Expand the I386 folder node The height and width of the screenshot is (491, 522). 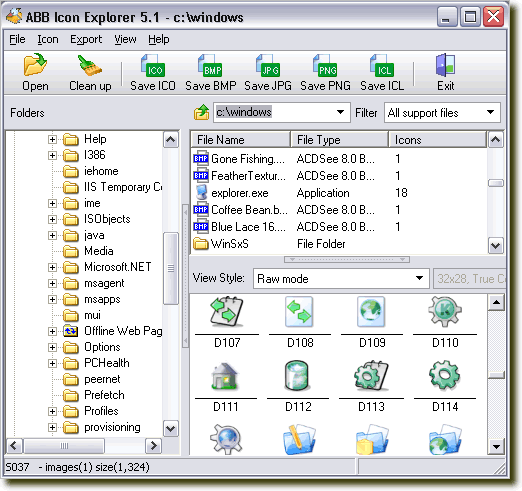[52, 155]
